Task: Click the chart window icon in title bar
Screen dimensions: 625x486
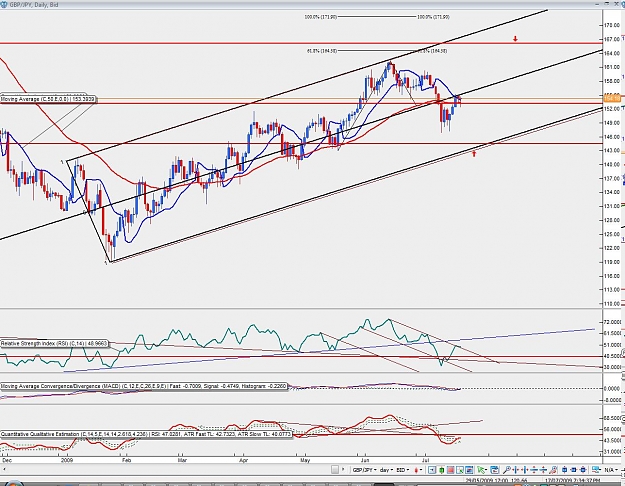Action: click(4, 4)
